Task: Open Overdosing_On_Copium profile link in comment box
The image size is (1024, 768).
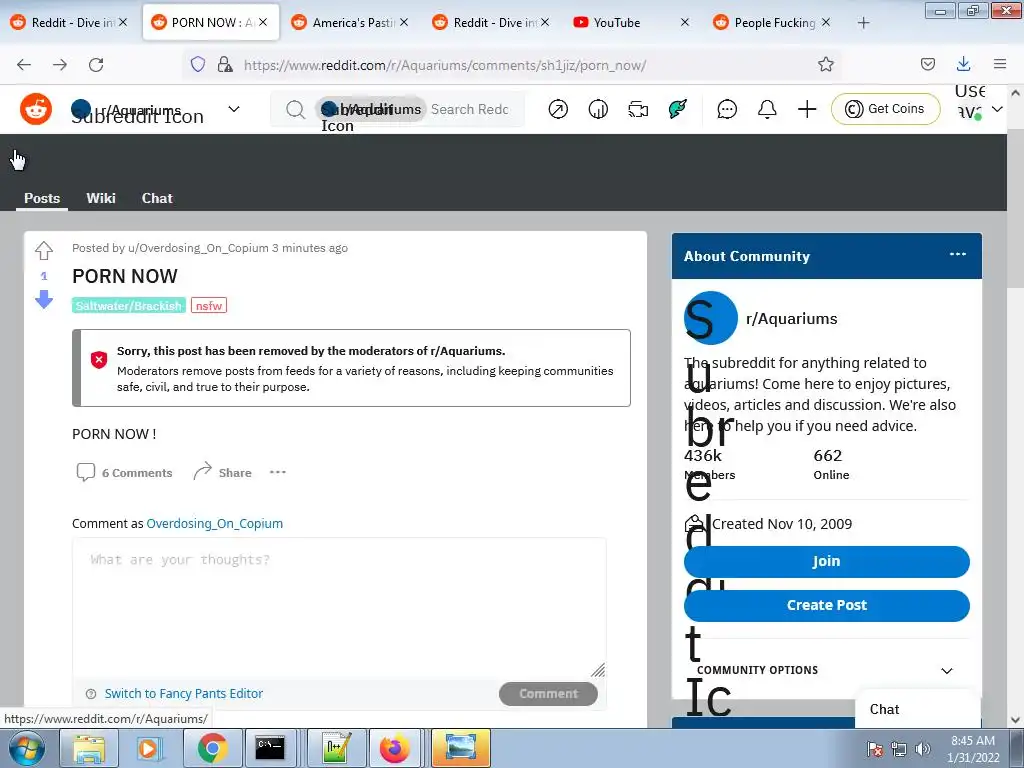Action: click(x=214, y=523)
